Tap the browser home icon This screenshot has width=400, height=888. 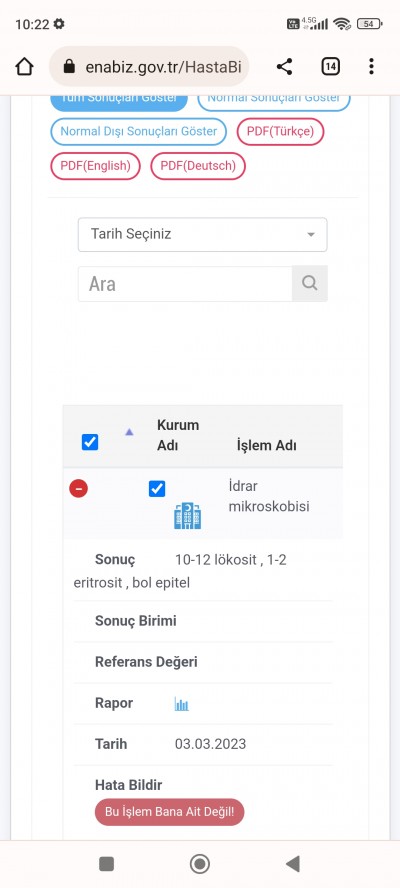24,67
